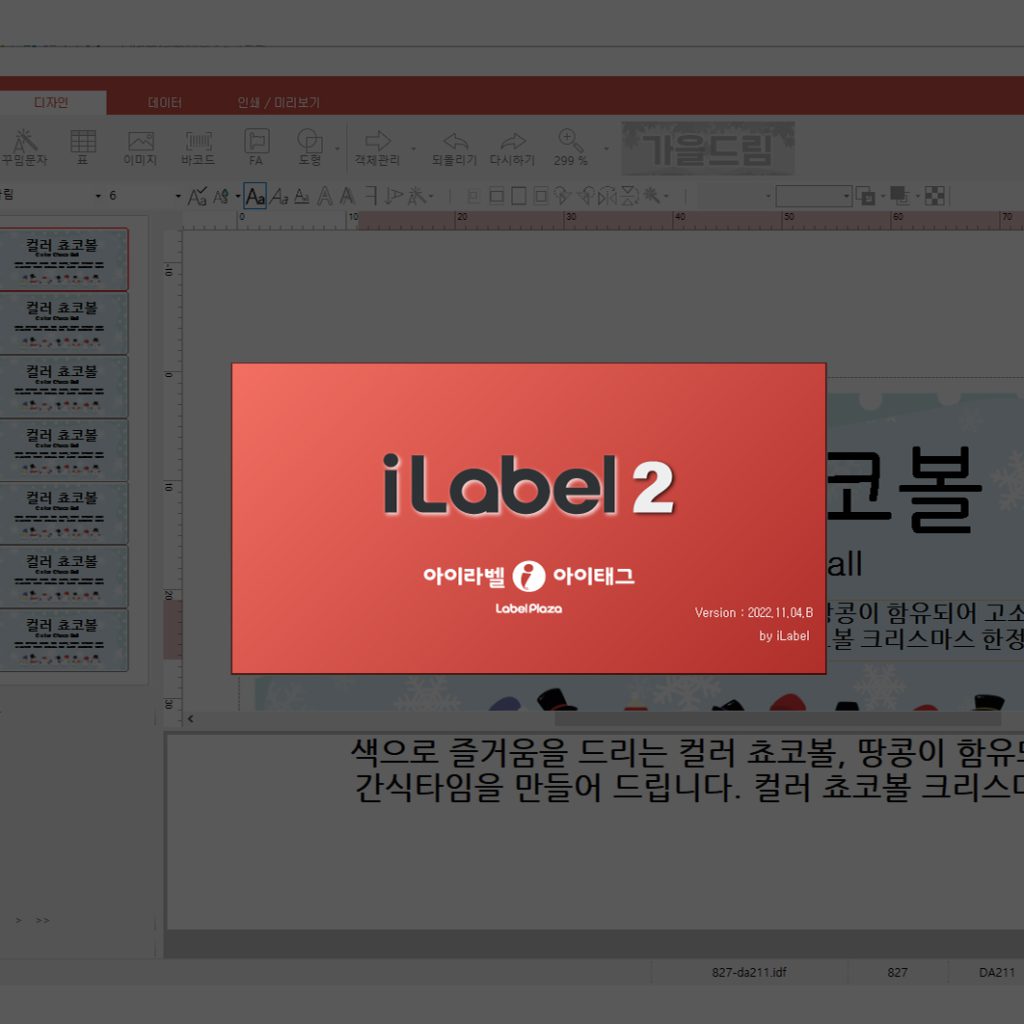The width and height of the screenshot is (1024, 1024).
Task: Click the first sparkle text effect icon
Action: point(416,196)
